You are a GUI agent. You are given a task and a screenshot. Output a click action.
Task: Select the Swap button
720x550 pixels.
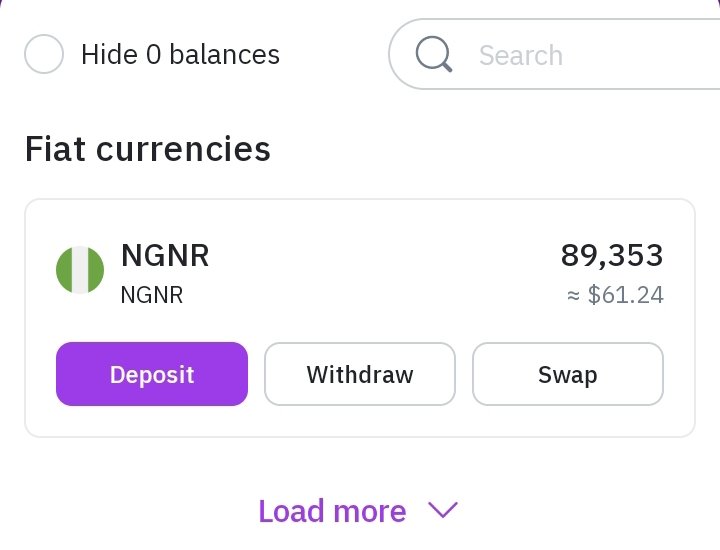(568, 374)
